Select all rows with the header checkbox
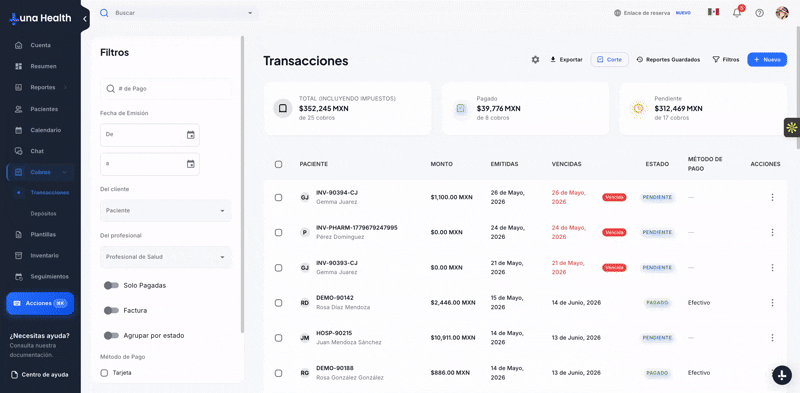The width and height of the screenshot is (800, 393). (x=278, y=164)
